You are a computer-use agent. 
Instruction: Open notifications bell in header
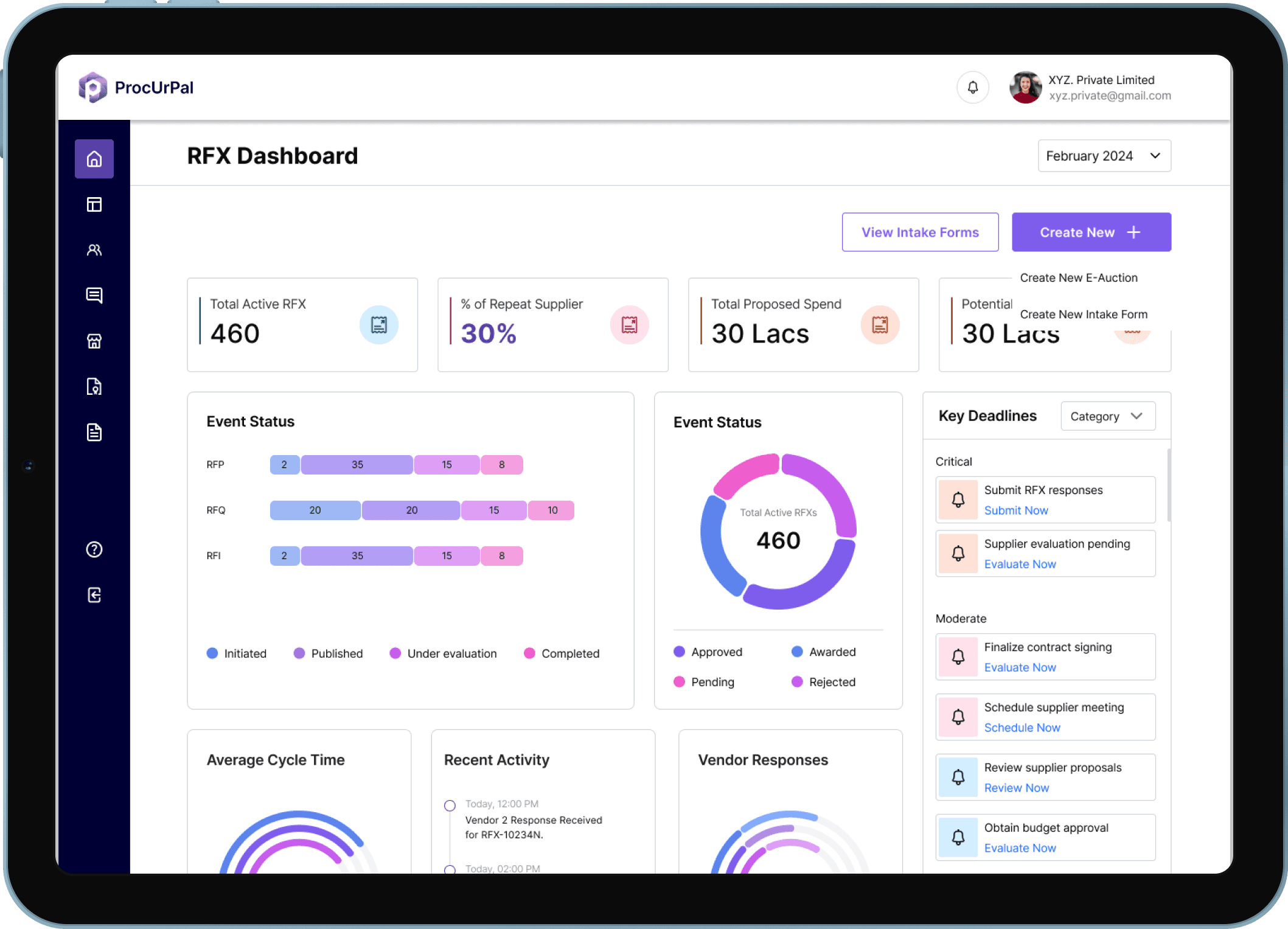coord(973,88)
